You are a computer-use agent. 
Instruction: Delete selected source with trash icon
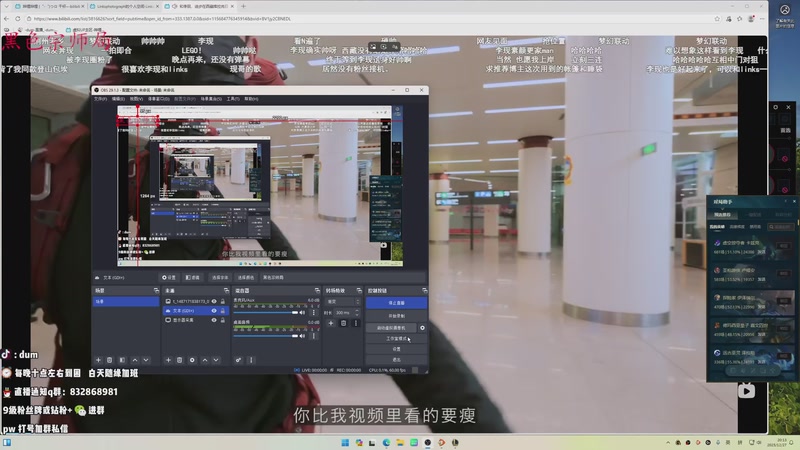(178, 360)
